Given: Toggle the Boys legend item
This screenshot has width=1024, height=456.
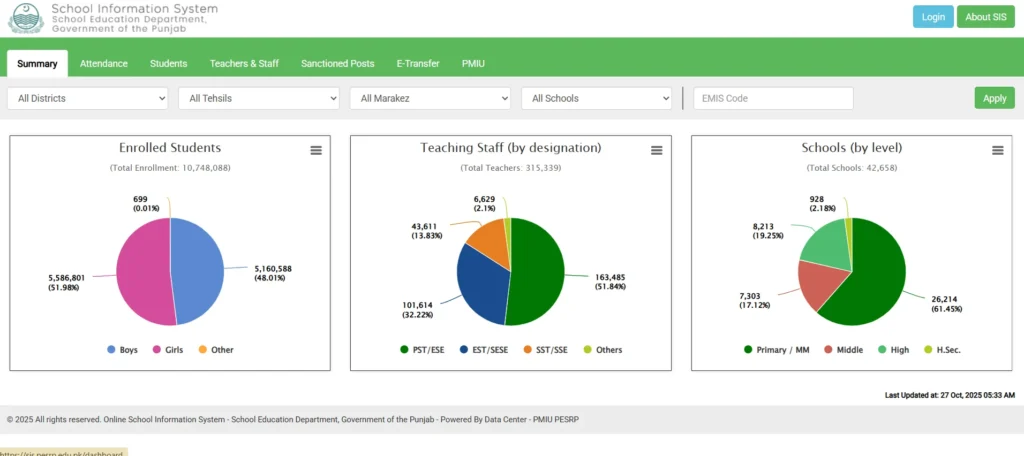Looking at the screenshot, I should (121, 350).
